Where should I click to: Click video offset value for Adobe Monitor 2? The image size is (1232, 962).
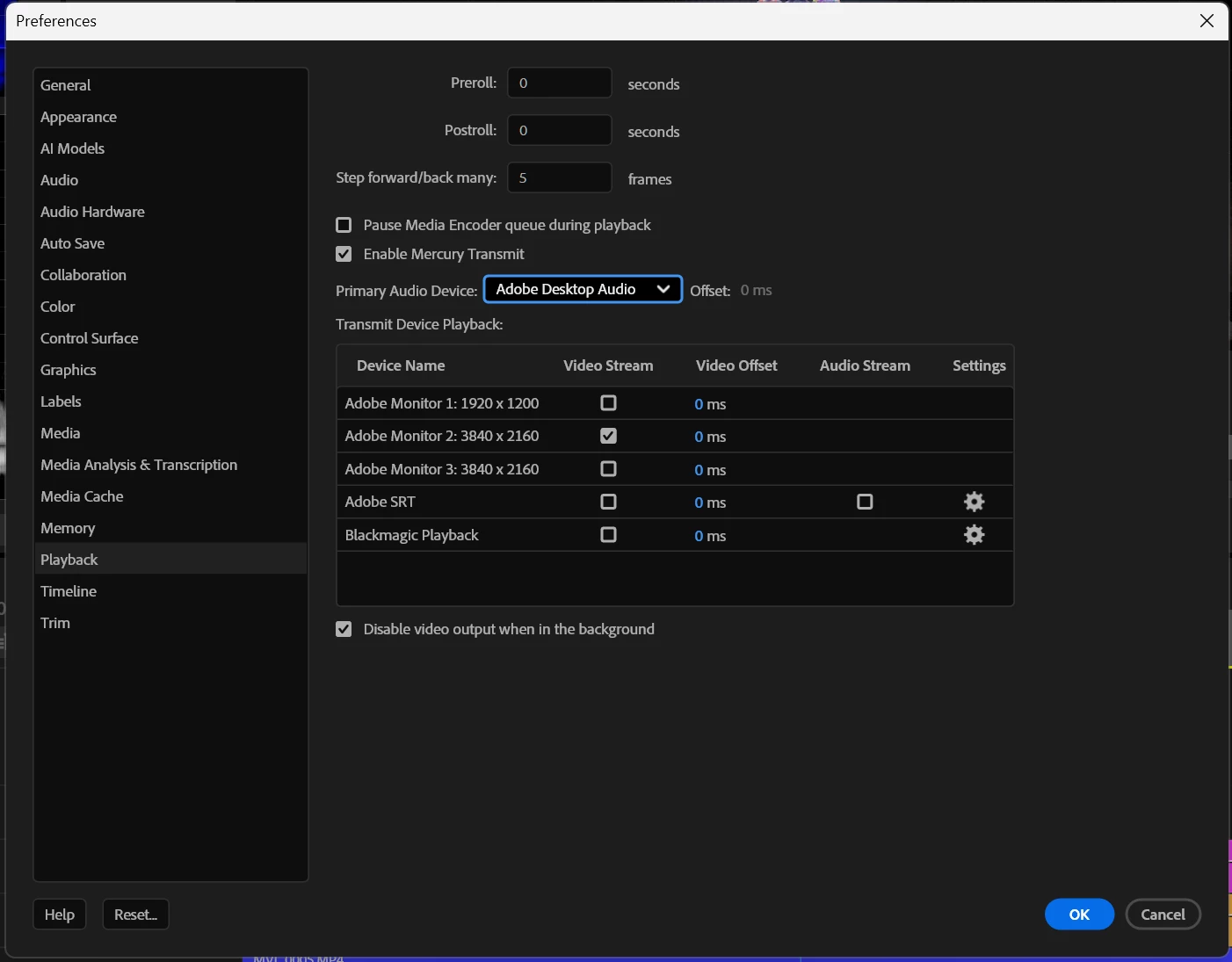pyautogui.click(x=710, y=437)
